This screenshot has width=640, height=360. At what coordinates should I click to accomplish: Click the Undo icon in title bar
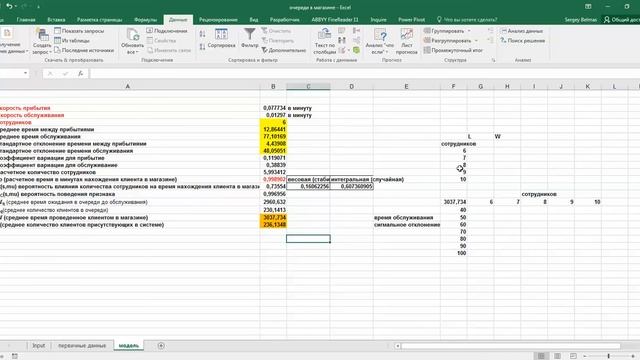(x=9, y=7)
